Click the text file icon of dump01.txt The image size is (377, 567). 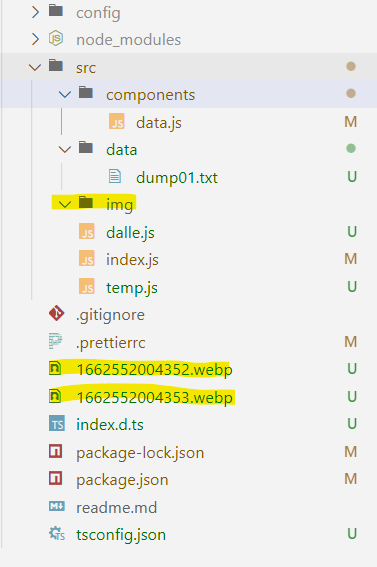point(115,176)
